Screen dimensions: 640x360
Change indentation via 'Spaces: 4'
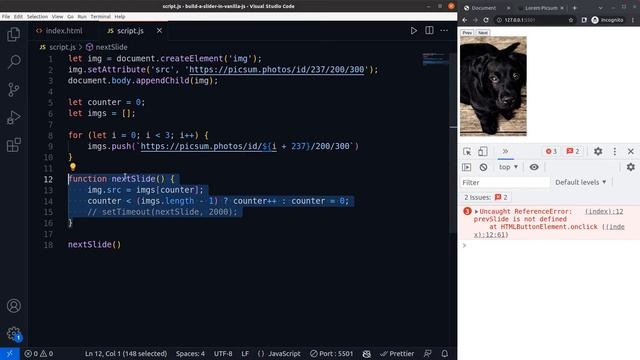click(191, 353)
